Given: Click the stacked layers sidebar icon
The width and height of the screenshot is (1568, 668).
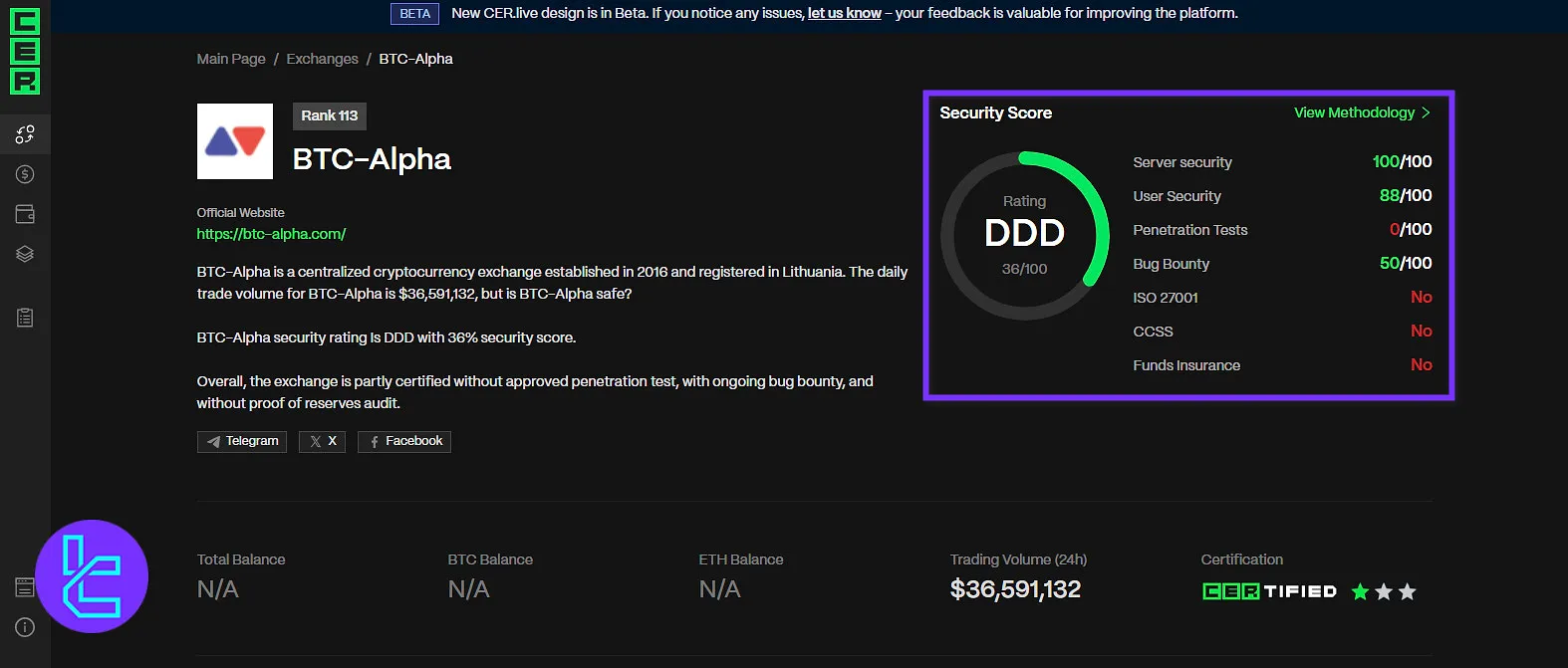Looking at the screenshot, I should pyautogui.click(x=25, y=254).
